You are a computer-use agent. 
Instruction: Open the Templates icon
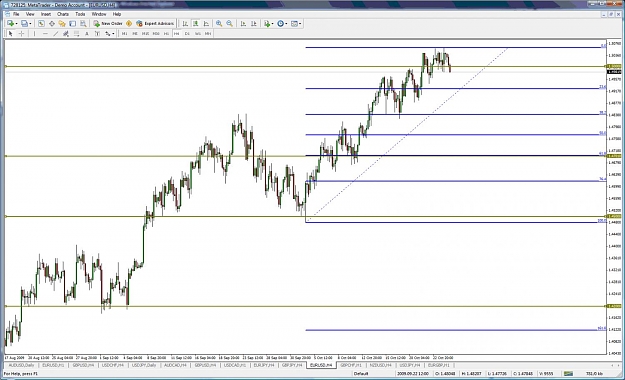coord(295,24)
